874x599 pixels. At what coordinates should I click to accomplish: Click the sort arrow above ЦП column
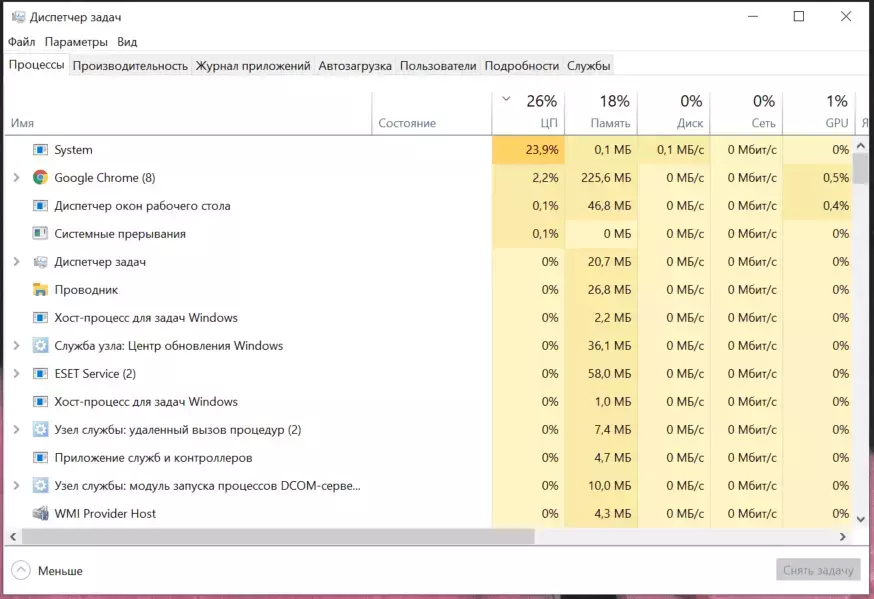pos(506,99)
